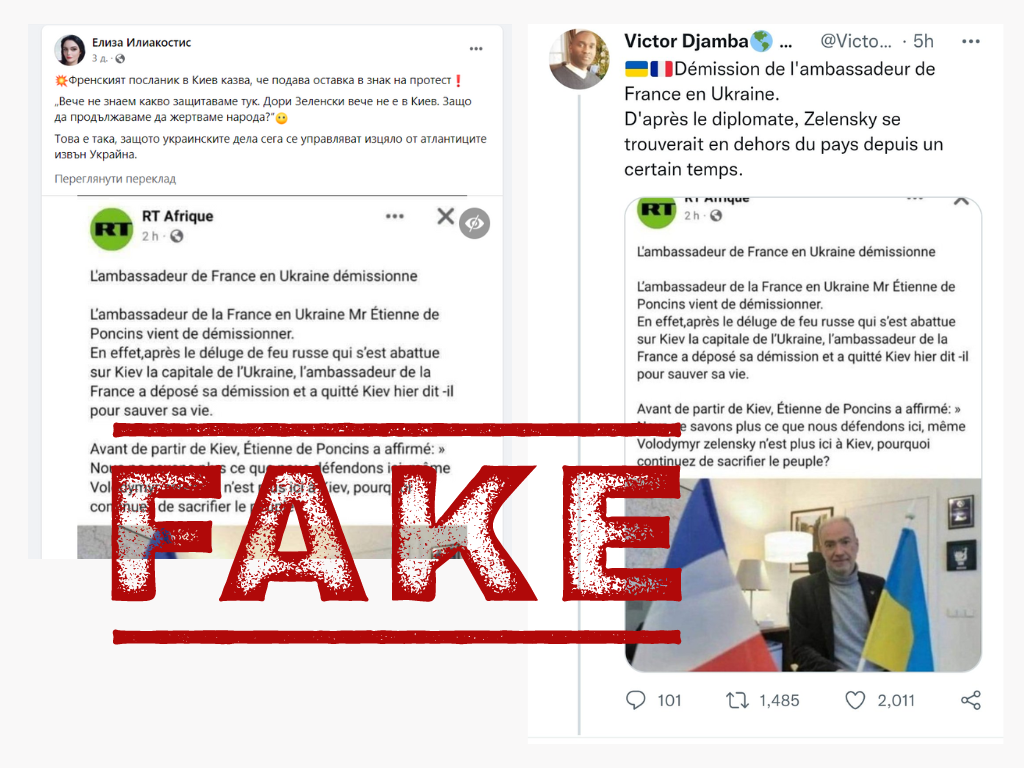Like the tweet via heart icon
Viewport: 1024px width, 768px height.
[x=855, y=700]
